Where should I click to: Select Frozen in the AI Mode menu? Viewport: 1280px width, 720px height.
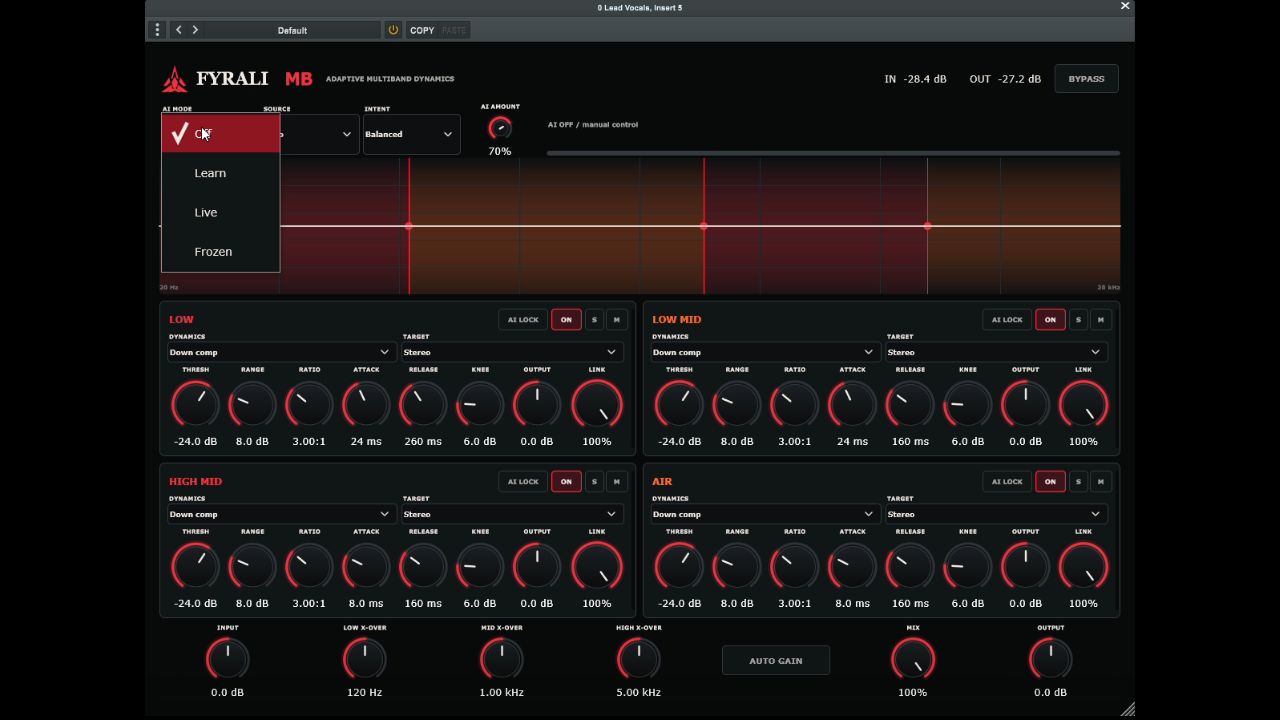[221, 251]
